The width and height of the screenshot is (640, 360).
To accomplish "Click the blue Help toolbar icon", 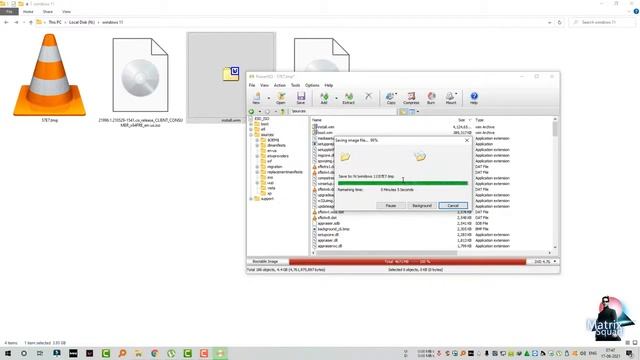I will (x=473, y=98).
